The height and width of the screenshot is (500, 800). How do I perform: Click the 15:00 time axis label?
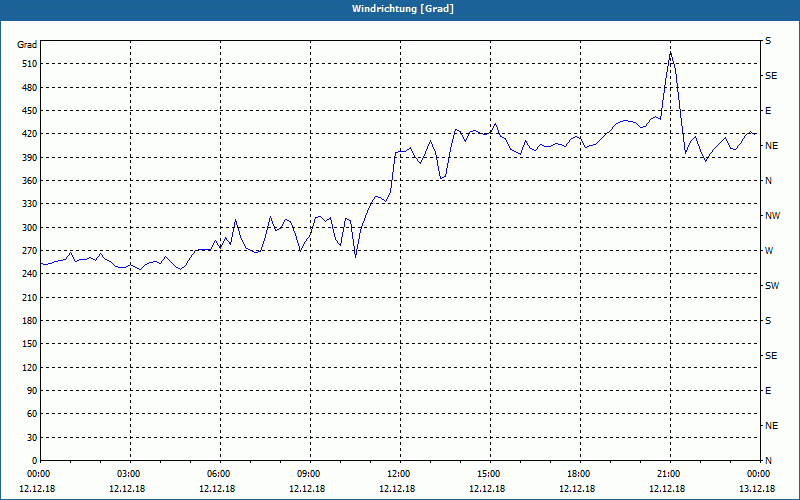click(490, 474)
